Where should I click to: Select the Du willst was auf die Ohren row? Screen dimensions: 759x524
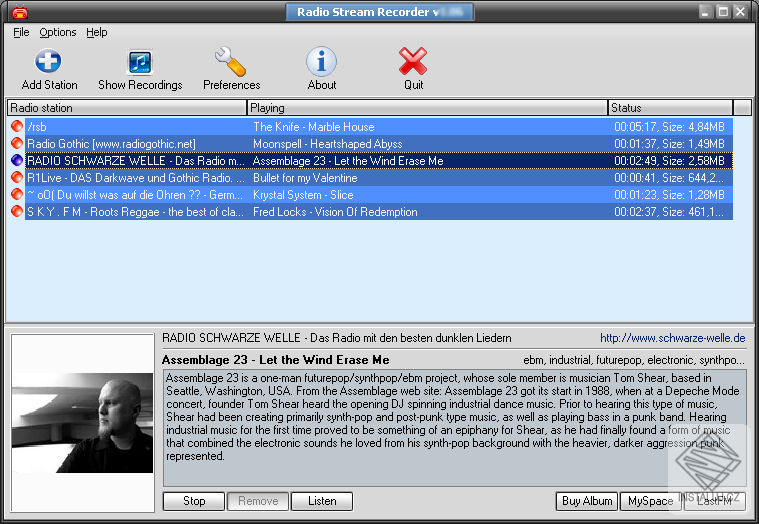pos(379,195)
